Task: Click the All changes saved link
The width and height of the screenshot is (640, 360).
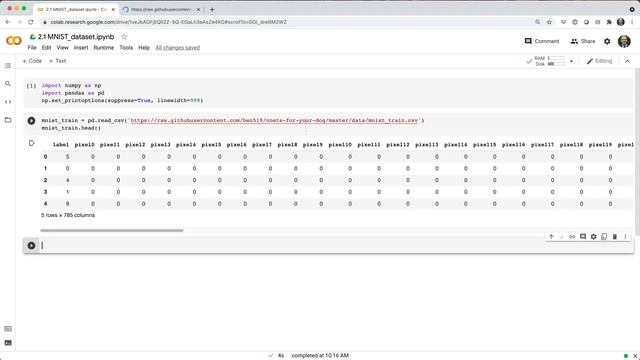Action: (178, 48)
